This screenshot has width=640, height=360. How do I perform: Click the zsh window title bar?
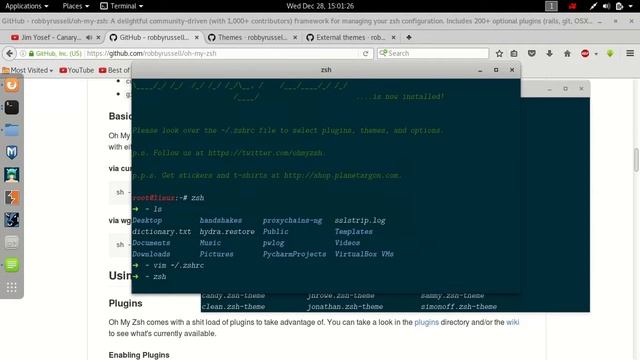tap(326, 70)
